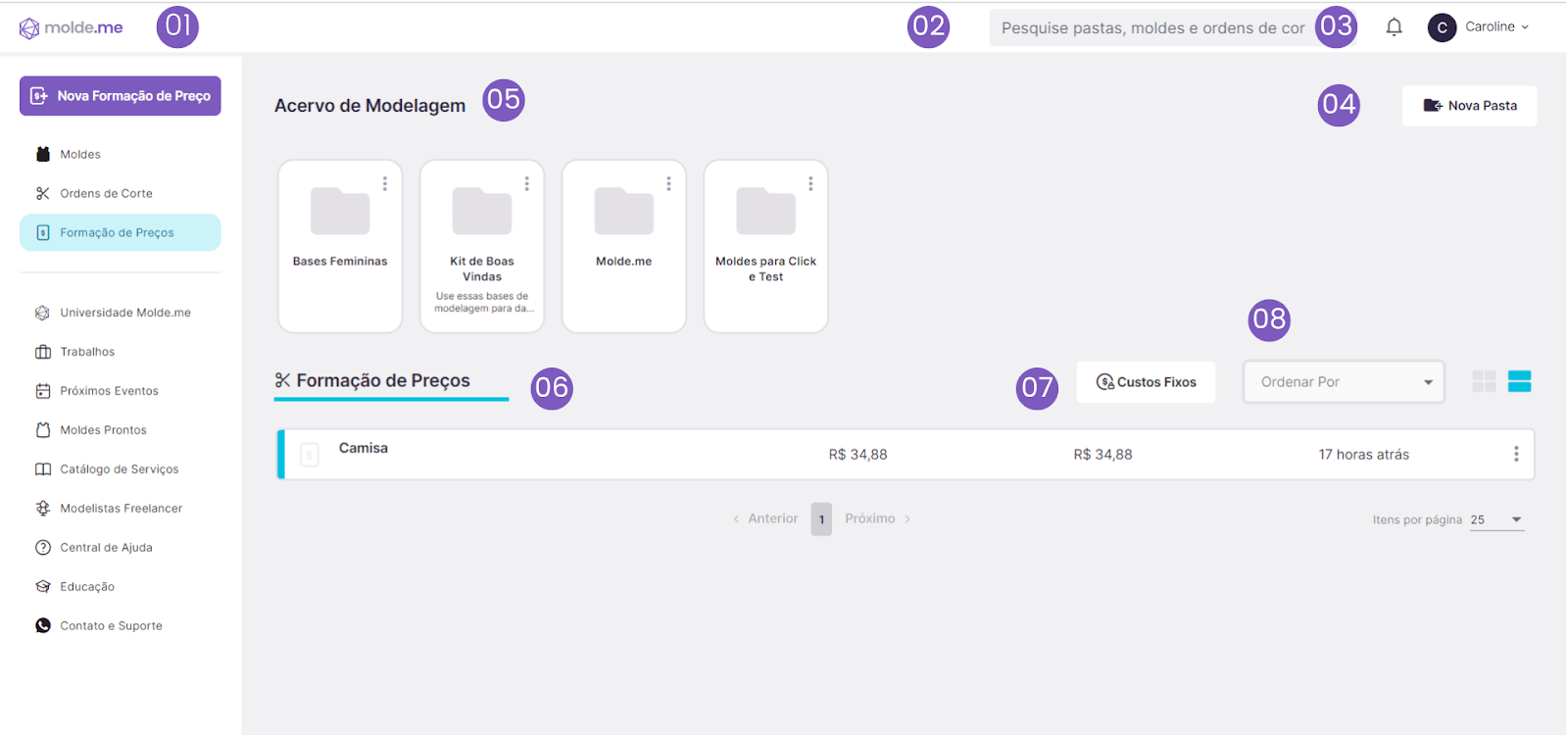Click the Modelistas Freelancer icon
This screenshot has width=1568, height=735.
(43, 509)
